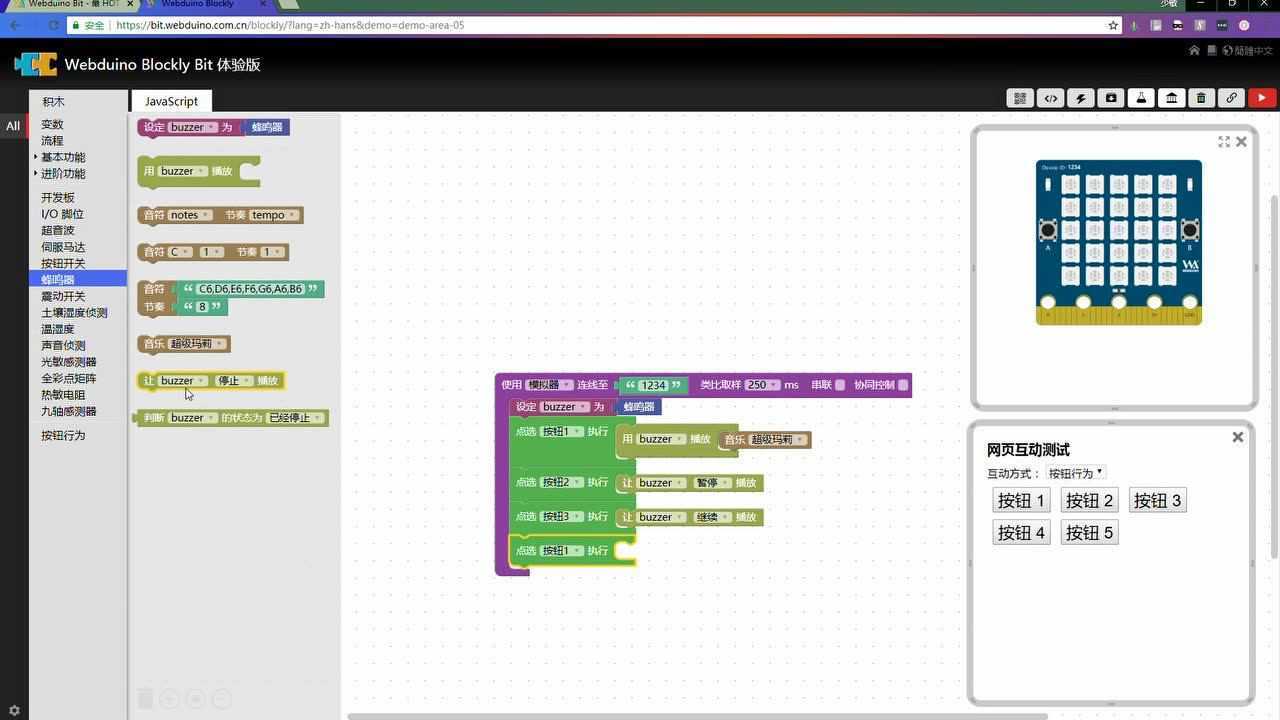Open the 停止 dropdown in the toolbox block
This screenshot has width=1280, height=720.
tap(235, 381)
